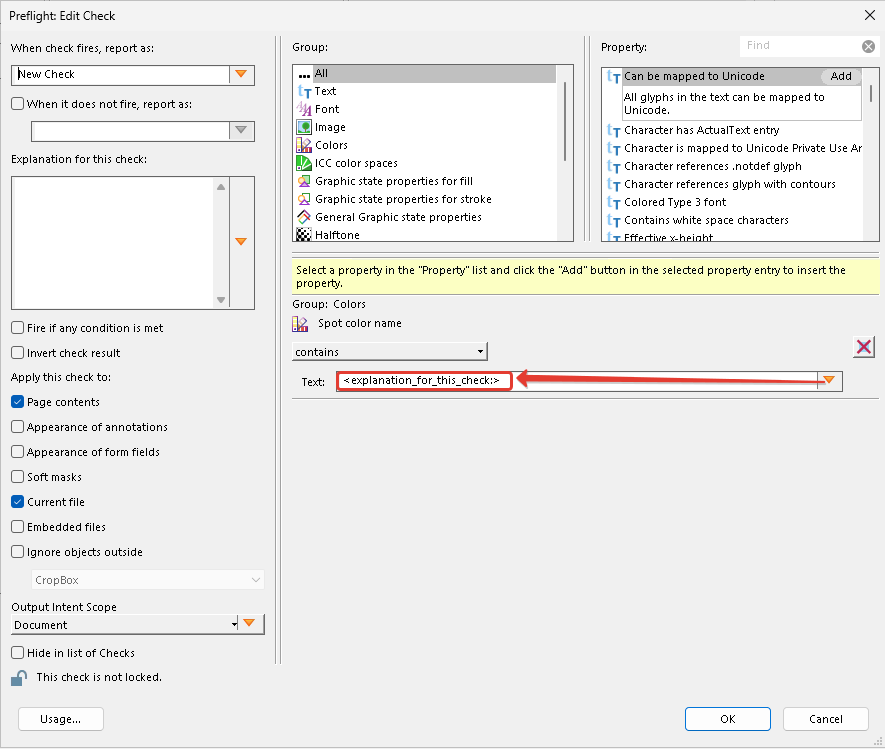
Task: Click the Image group icon
Action: pos(304,127)
